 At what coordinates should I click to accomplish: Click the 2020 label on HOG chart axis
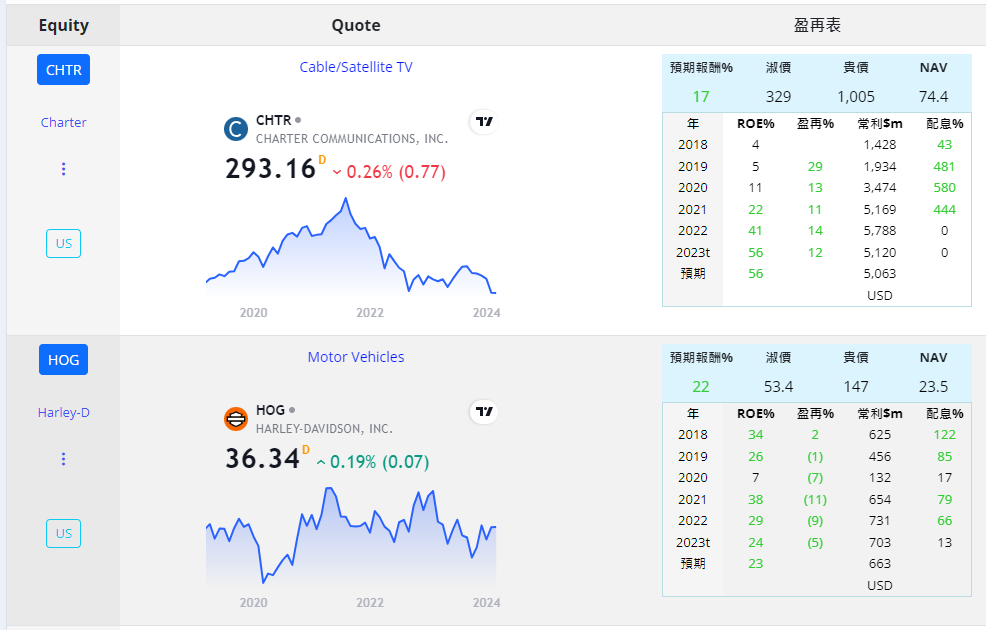253,602
